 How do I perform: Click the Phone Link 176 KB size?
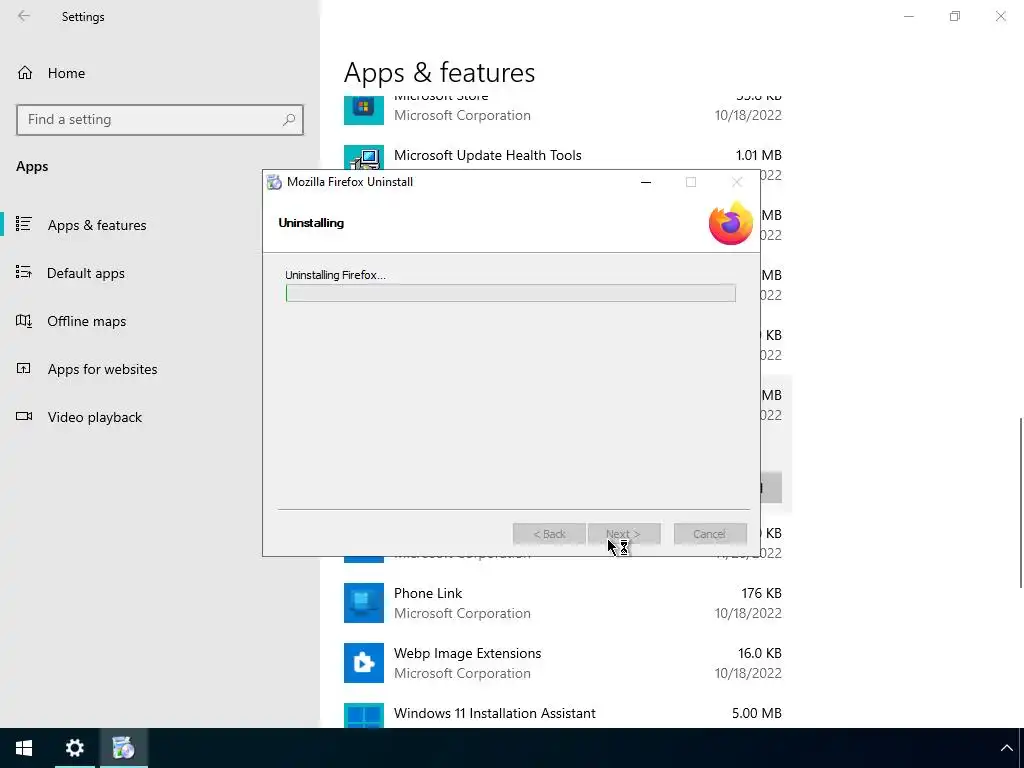click(761, 593)
